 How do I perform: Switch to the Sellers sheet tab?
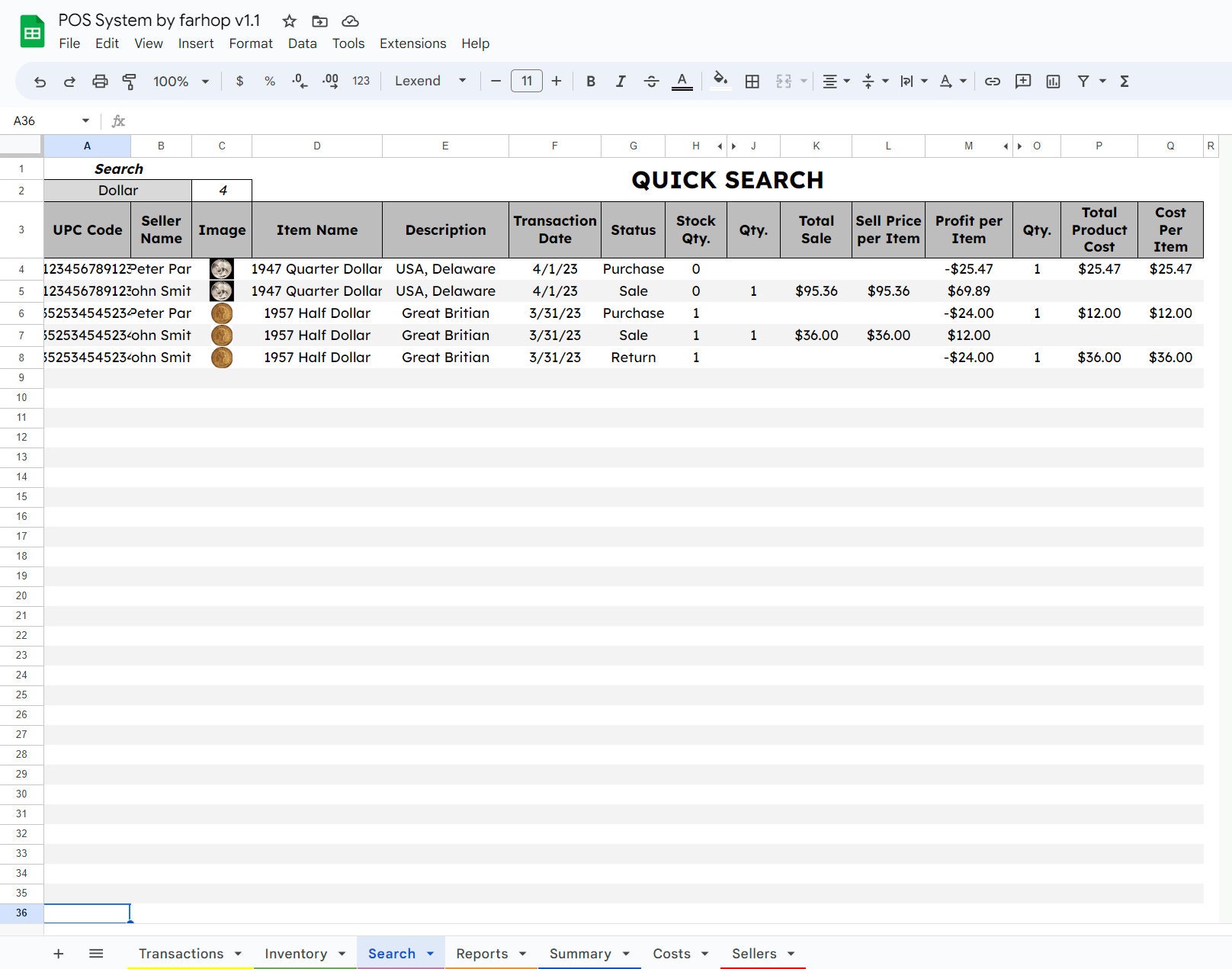coord(754,953)
